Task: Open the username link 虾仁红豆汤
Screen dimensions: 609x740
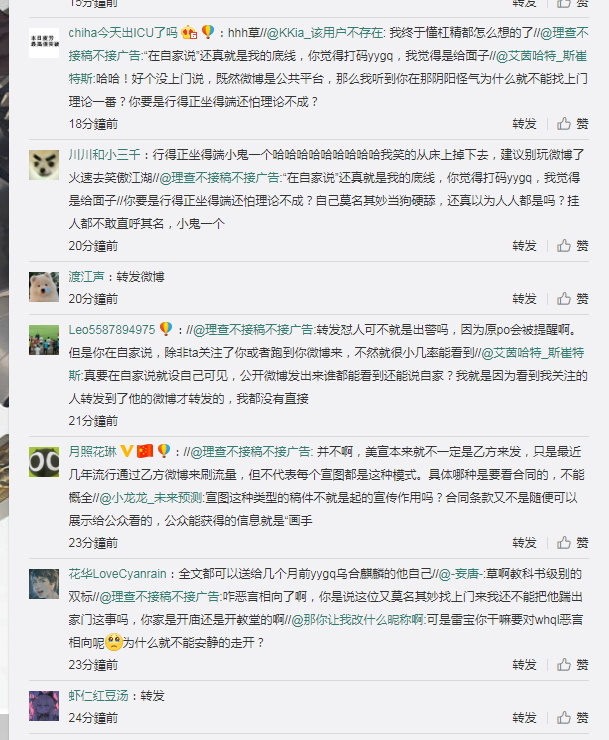Action: coord(99,696)
